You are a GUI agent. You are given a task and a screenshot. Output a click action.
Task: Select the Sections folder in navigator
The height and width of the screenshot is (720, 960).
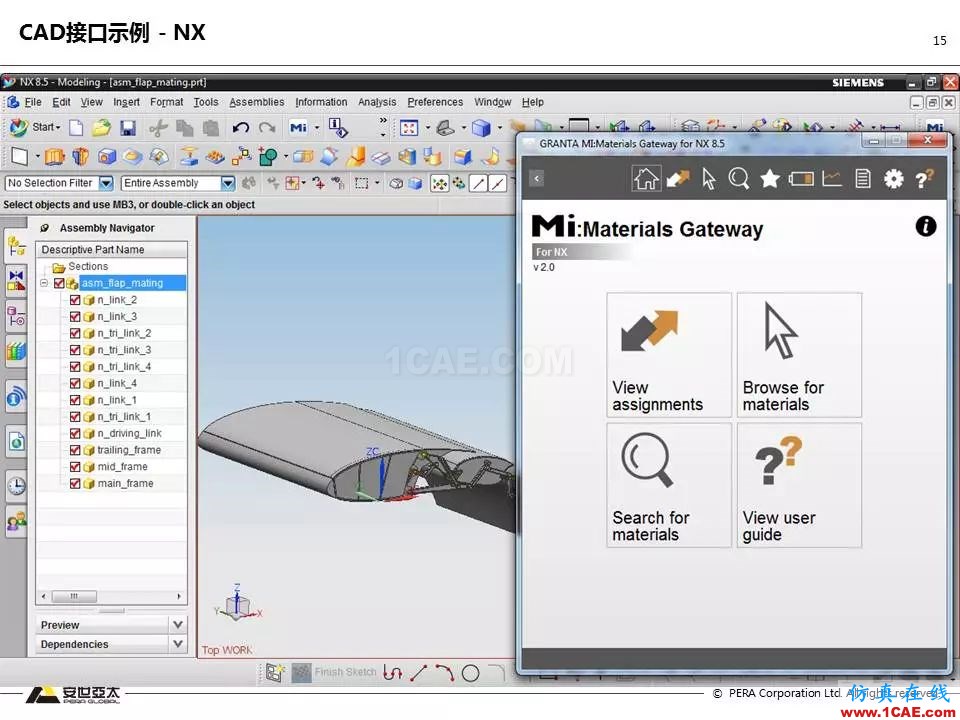coord(80,267)
